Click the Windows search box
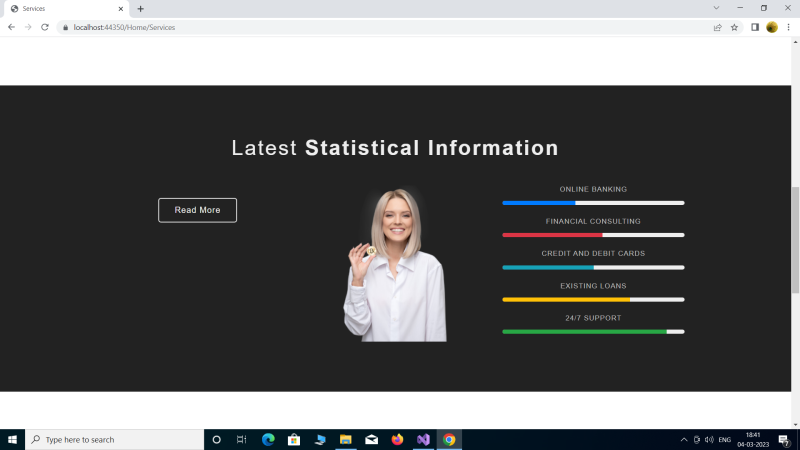The height and width of the screenshot is (450, 800). tap(115, 440)
